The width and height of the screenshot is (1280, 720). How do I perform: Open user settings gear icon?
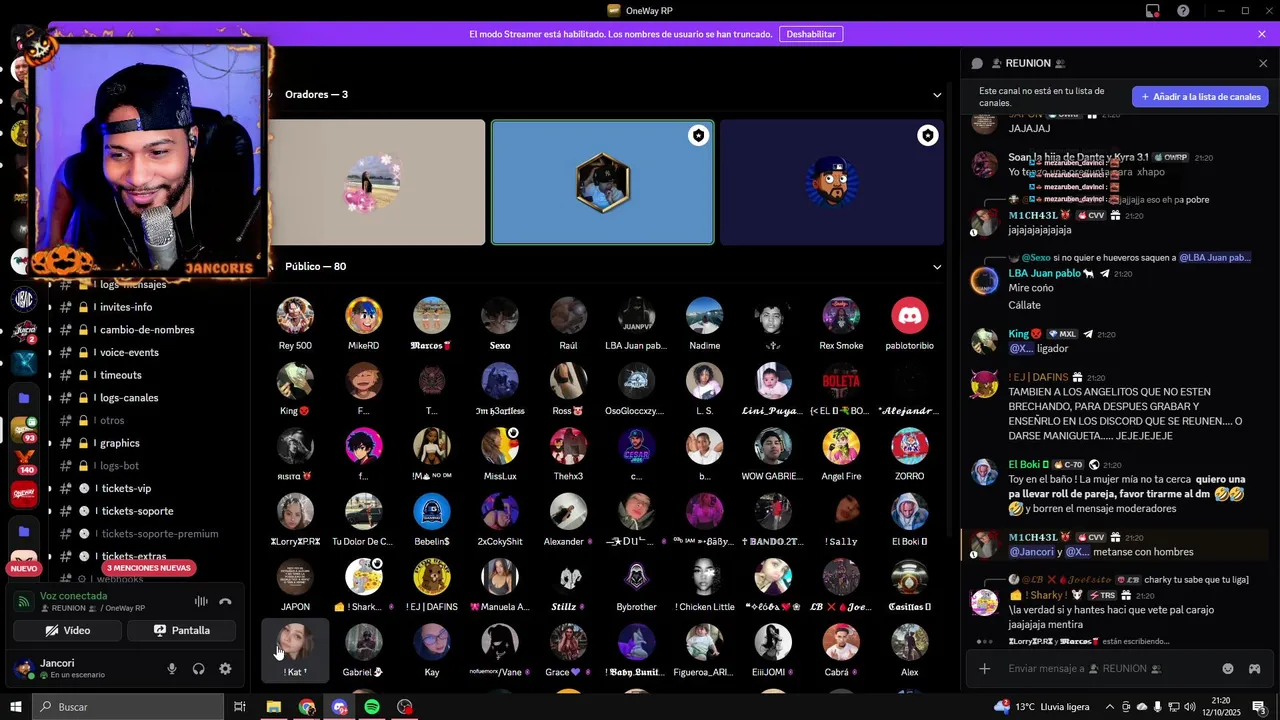[x=225, y=669]
